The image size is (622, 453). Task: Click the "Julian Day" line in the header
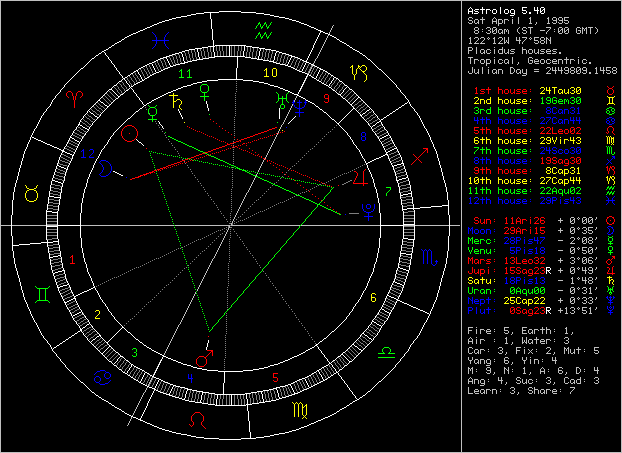point(540,68)
